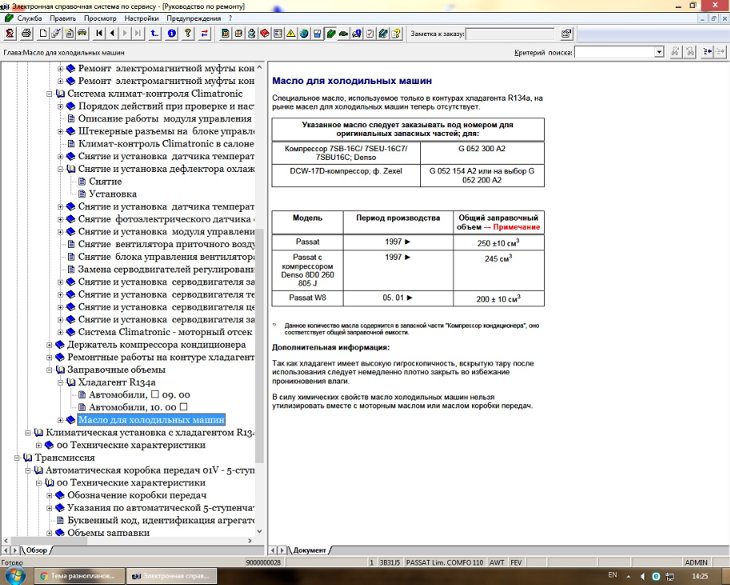Open the Настройки menu
This screenshot has height=585, width=730.
point(142,19)
